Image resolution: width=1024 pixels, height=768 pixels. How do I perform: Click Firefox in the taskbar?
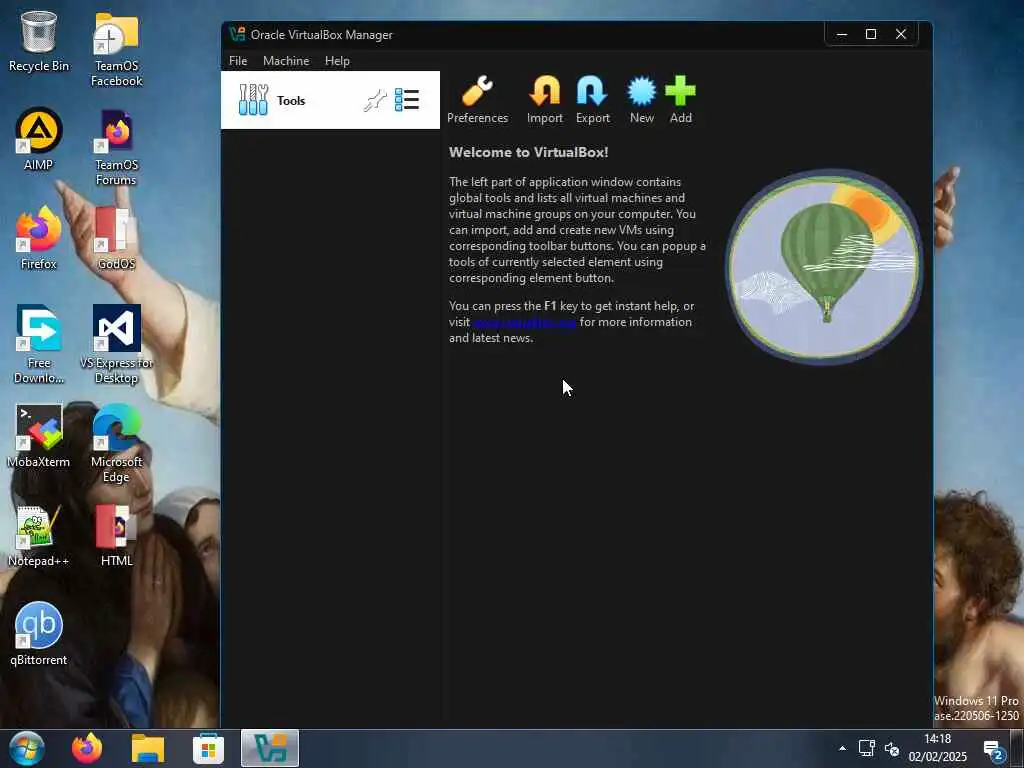[x=87, y=748]
